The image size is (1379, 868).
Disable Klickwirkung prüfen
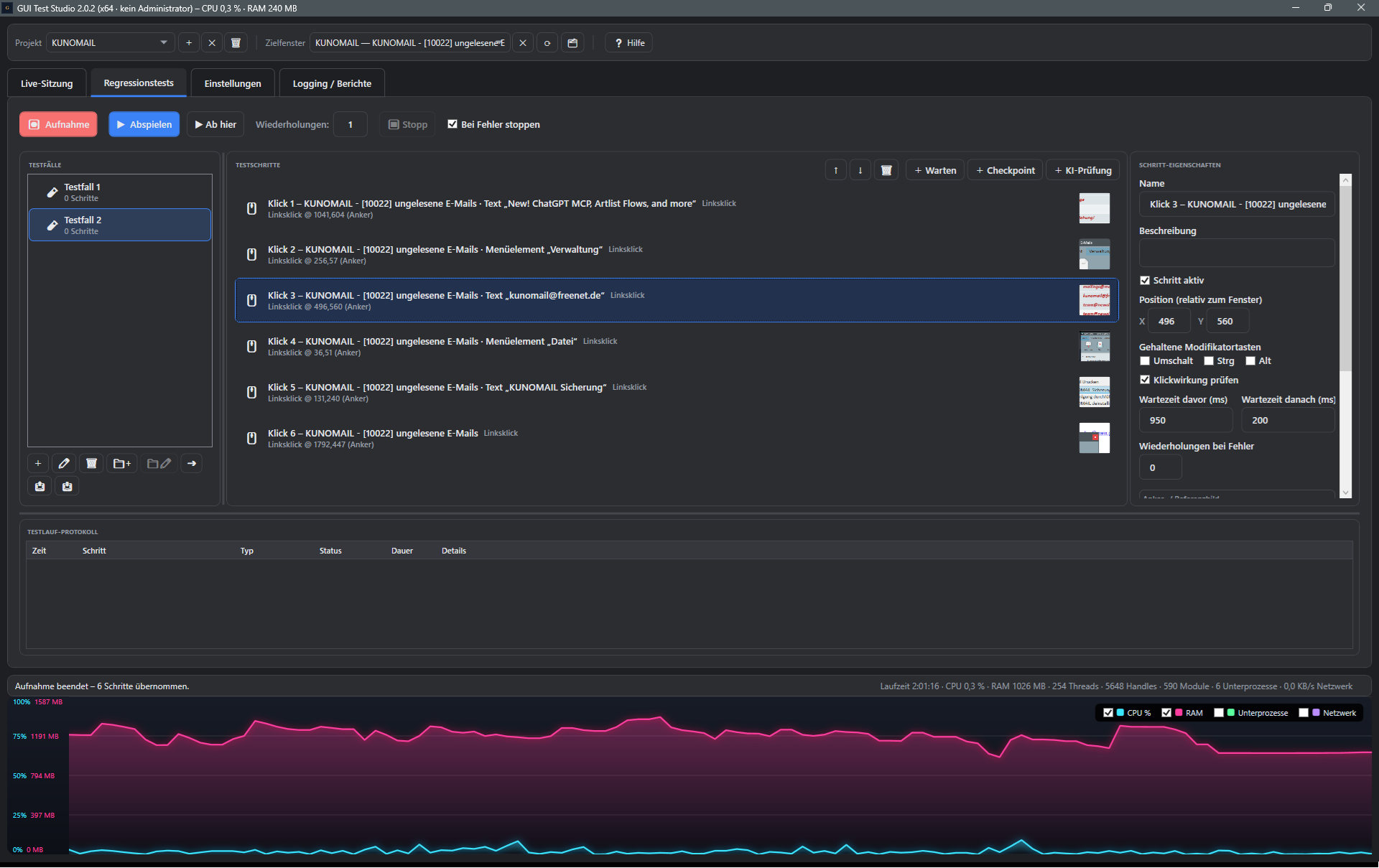pos(1145,381)
